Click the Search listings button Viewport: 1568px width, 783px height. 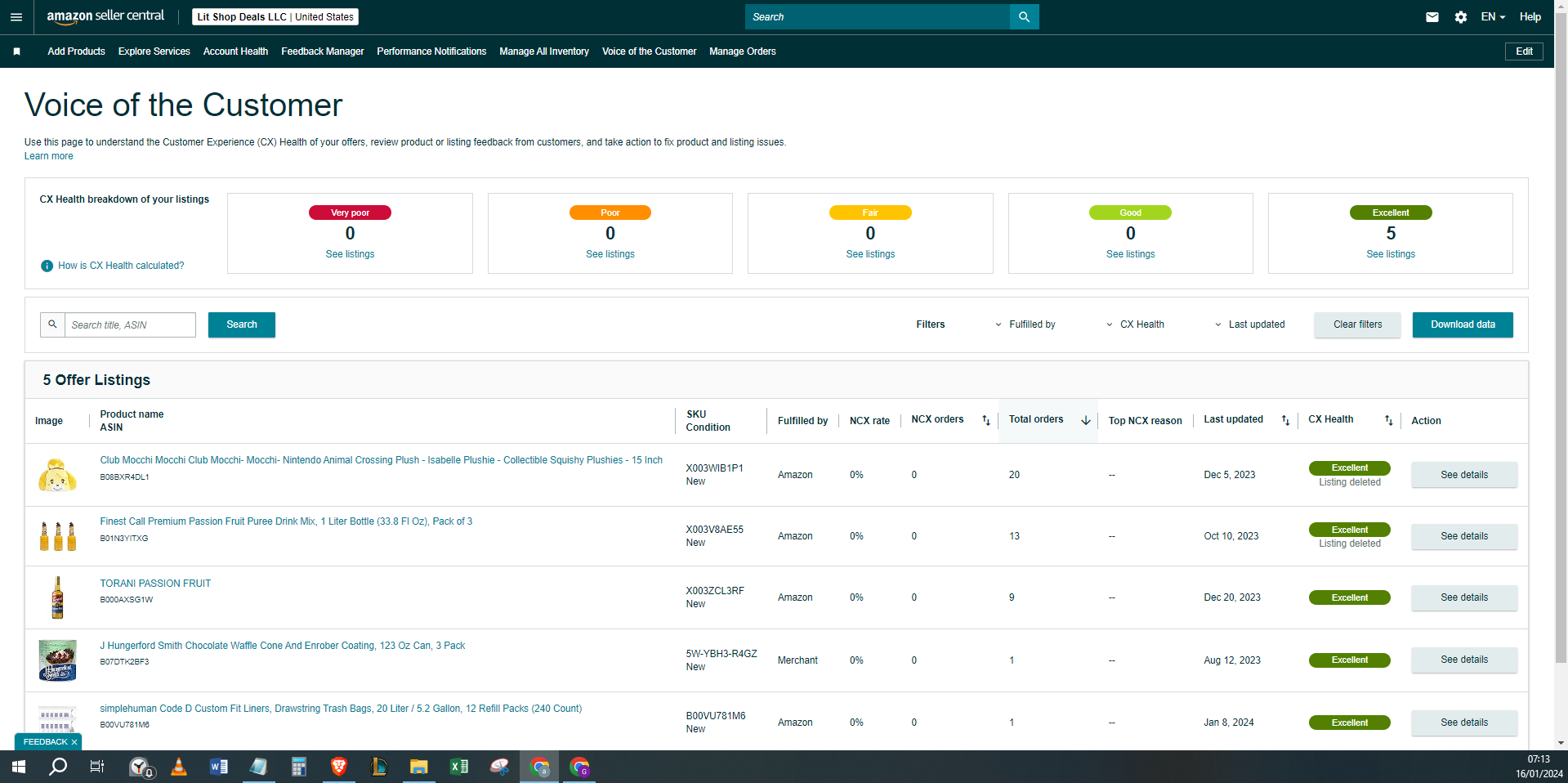click(242, 324)
